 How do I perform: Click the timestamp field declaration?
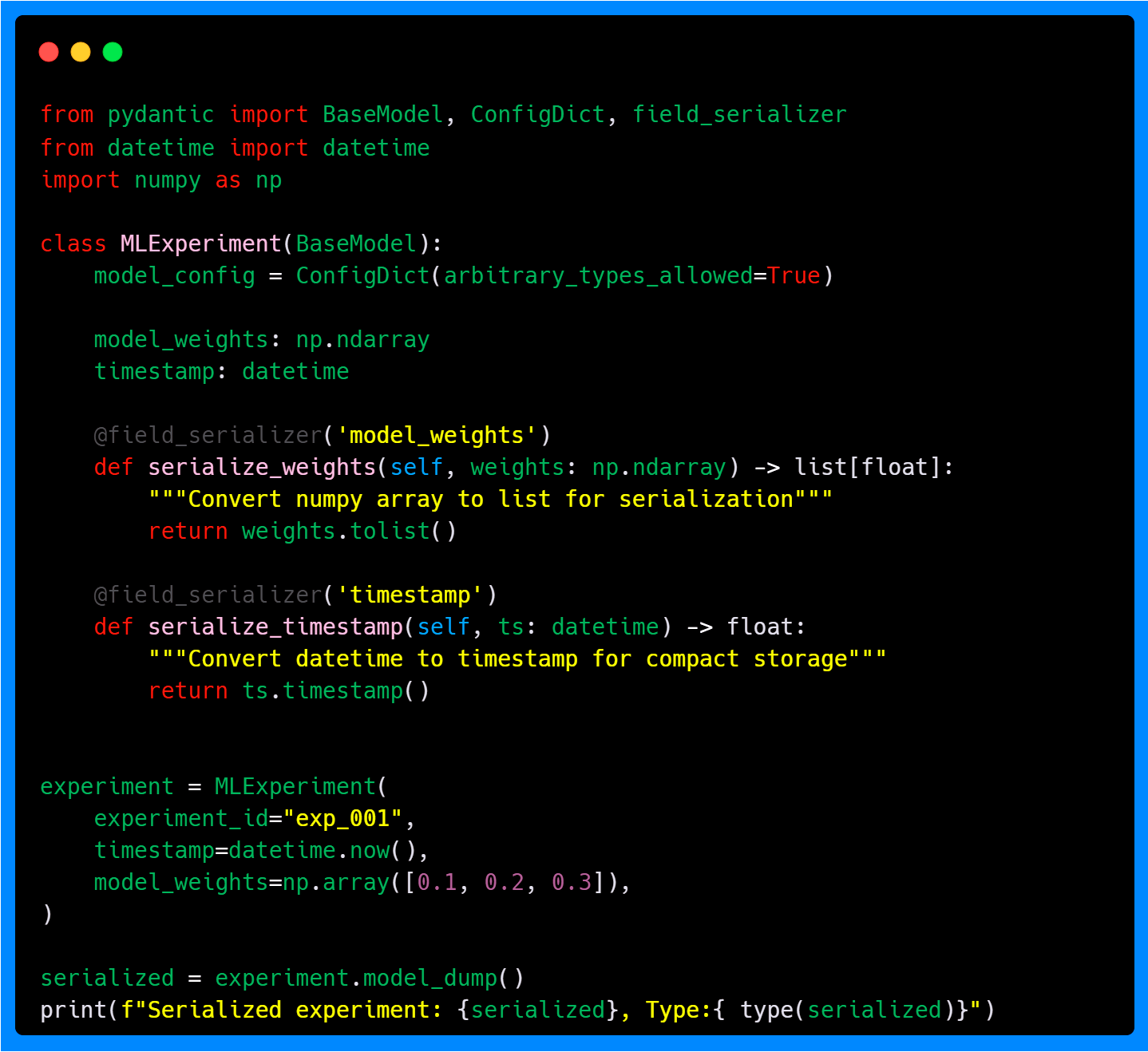click(221, 371)
